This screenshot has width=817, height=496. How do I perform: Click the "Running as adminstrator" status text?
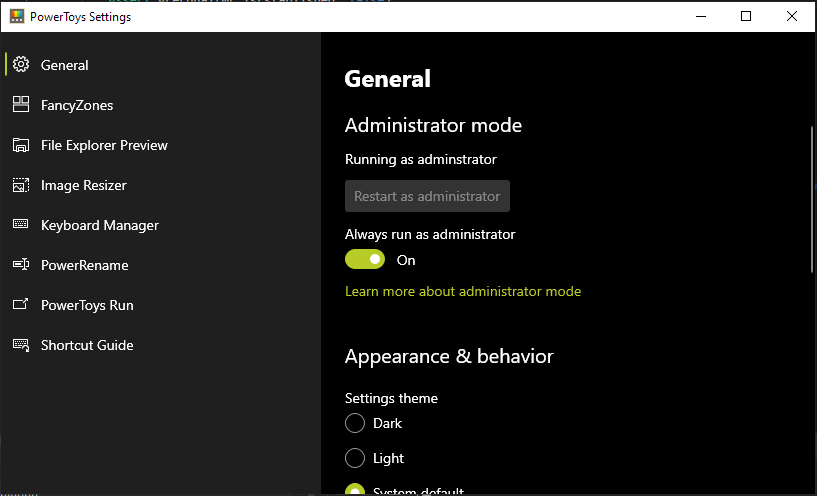(x=420, y=159)
